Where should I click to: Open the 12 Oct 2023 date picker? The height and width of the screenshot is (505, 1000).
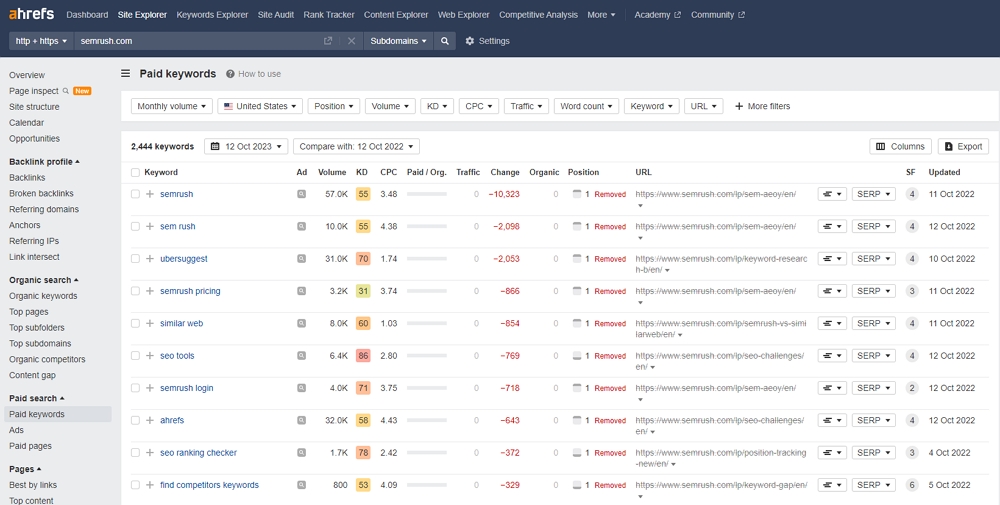[246, 147]
